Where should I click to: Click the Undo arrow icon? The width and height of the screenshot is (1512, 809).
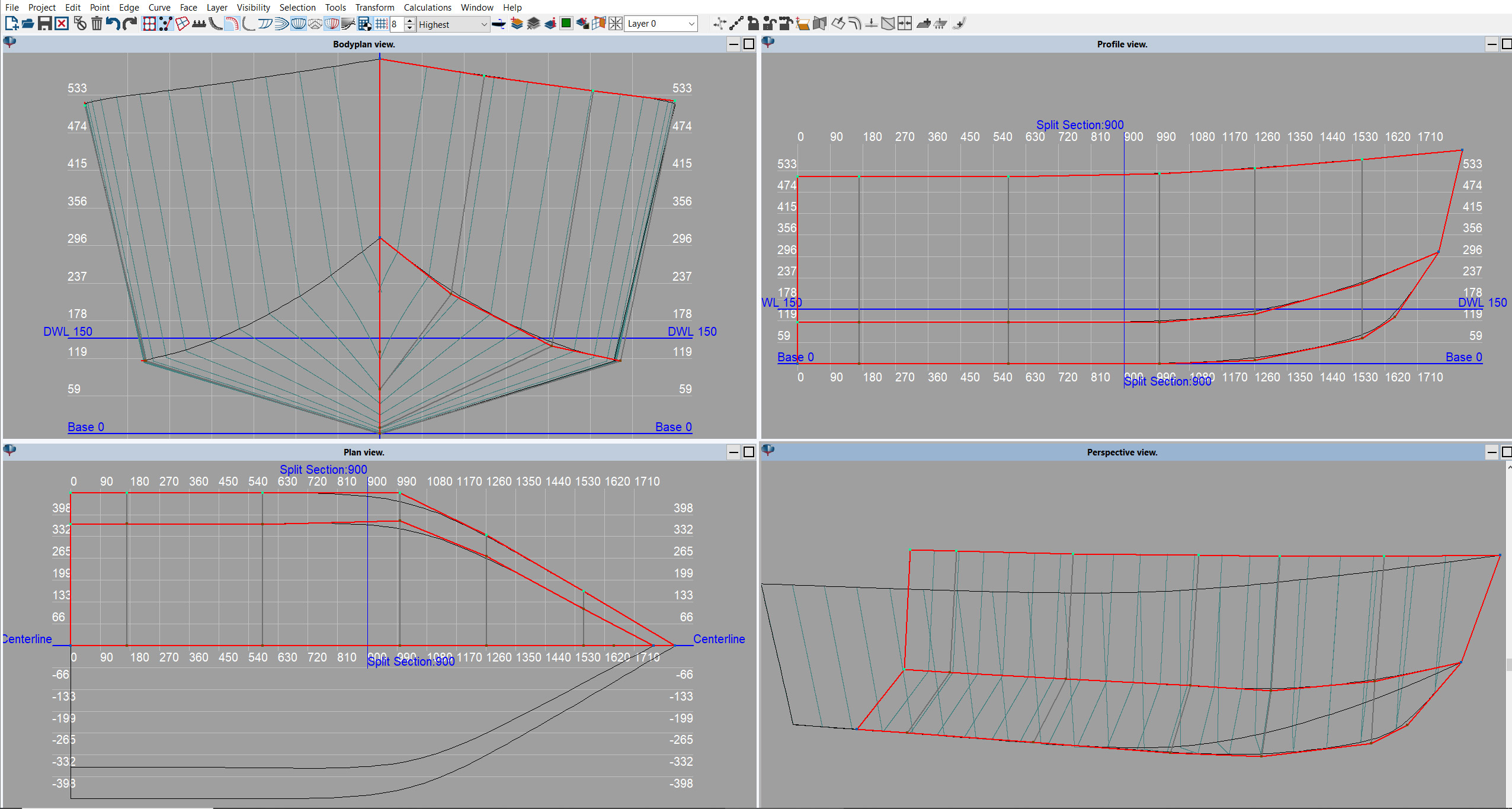(113, 24)
